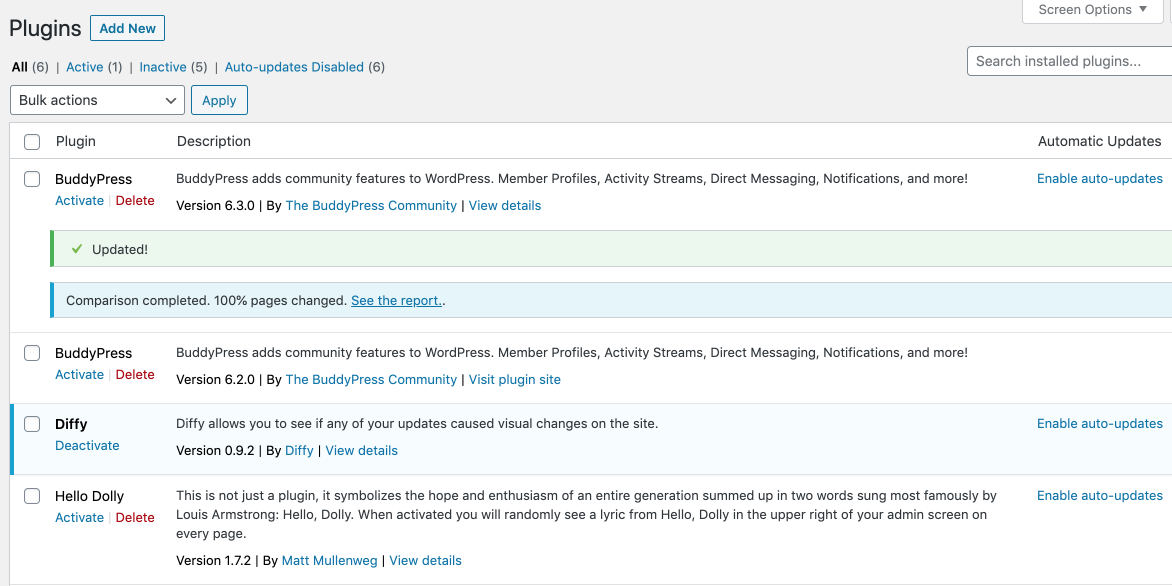Check the BuddyPress 6.2.0 row checkbox
The image size is (1172, 586).
click(x=32, y=354)
